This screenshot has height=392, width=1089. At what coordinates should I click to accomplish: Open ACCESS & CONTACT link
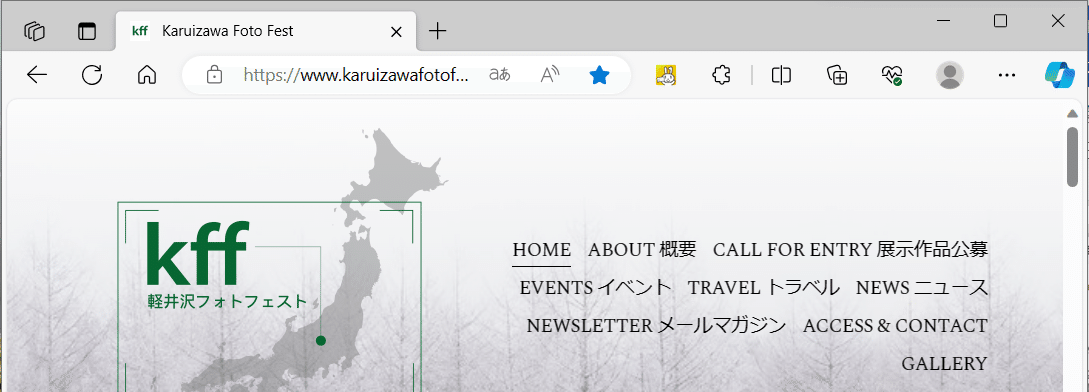(x=895, y=326)
